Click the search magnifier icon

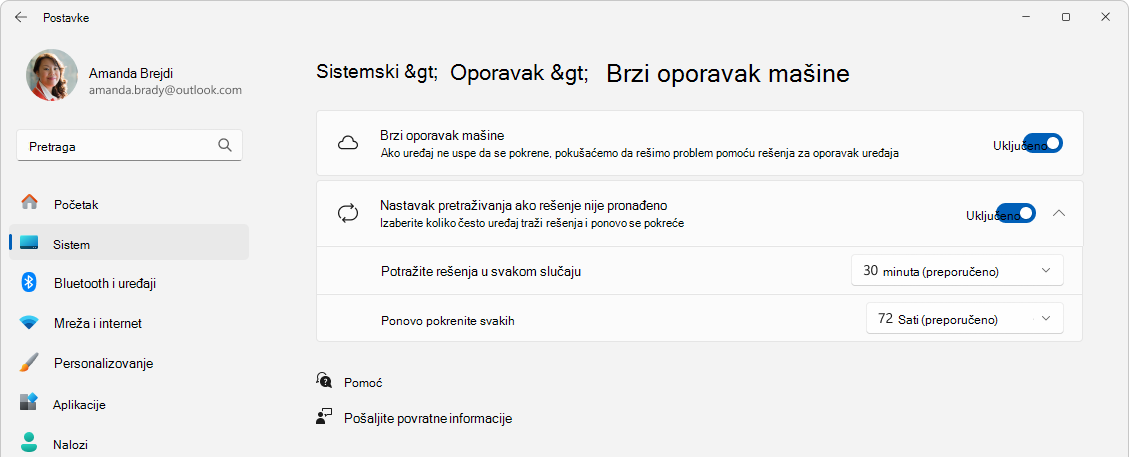[x=225, y=145]
